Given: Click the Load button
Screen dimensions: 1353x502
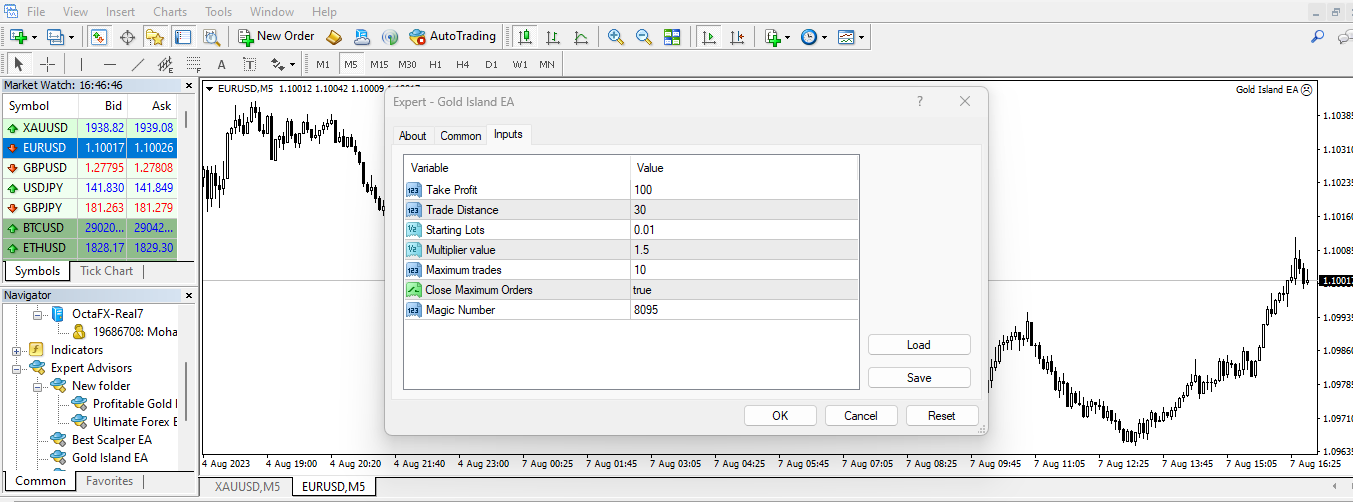Looking at the screenshot, I should (x=918, y=345).
